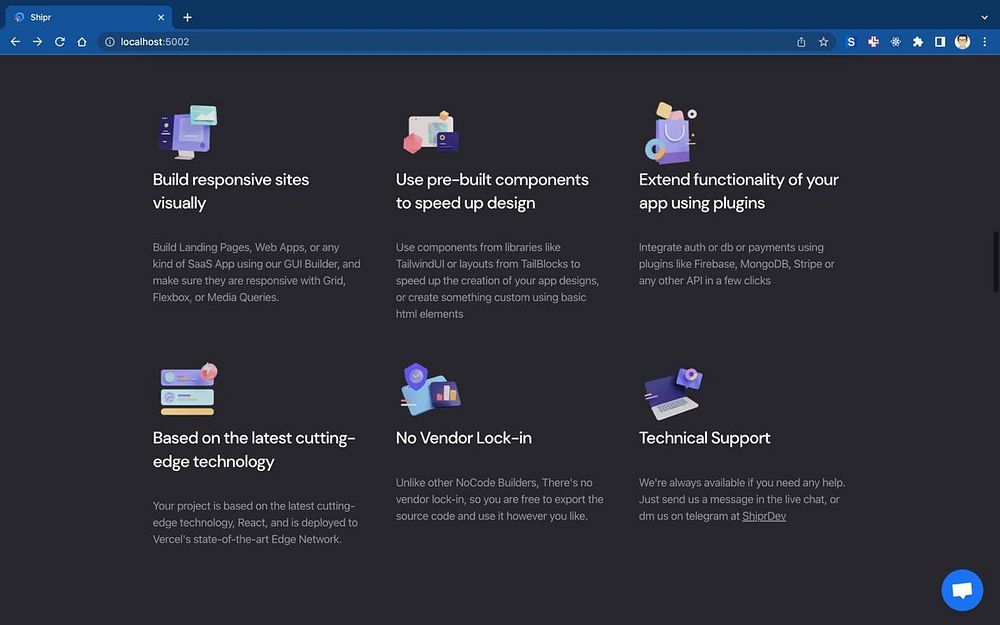Open the red cross extension icon
This screenshot has height=625, width=1000.
click(x=873, y=41)
